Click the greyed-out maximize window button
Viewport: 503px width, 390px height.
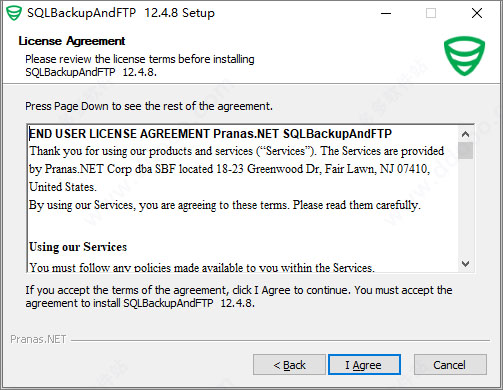pyautogui.click(x=431, y=13)
